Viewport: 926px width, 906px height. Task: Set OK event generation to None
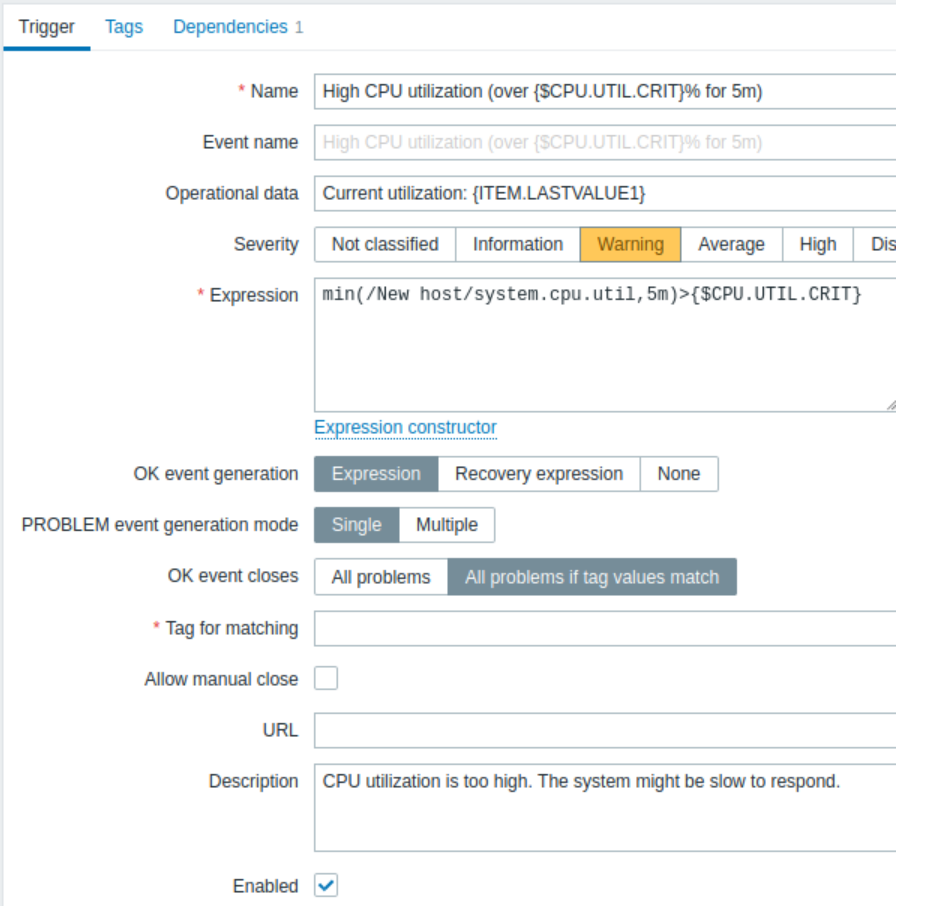pyautogui.click(x=679, y=473)
